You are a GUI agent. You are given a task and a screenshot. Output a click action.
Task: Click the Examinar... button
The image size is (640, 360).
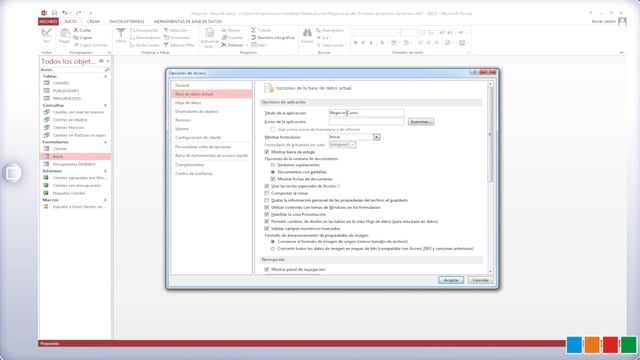[x=421, y=122]
